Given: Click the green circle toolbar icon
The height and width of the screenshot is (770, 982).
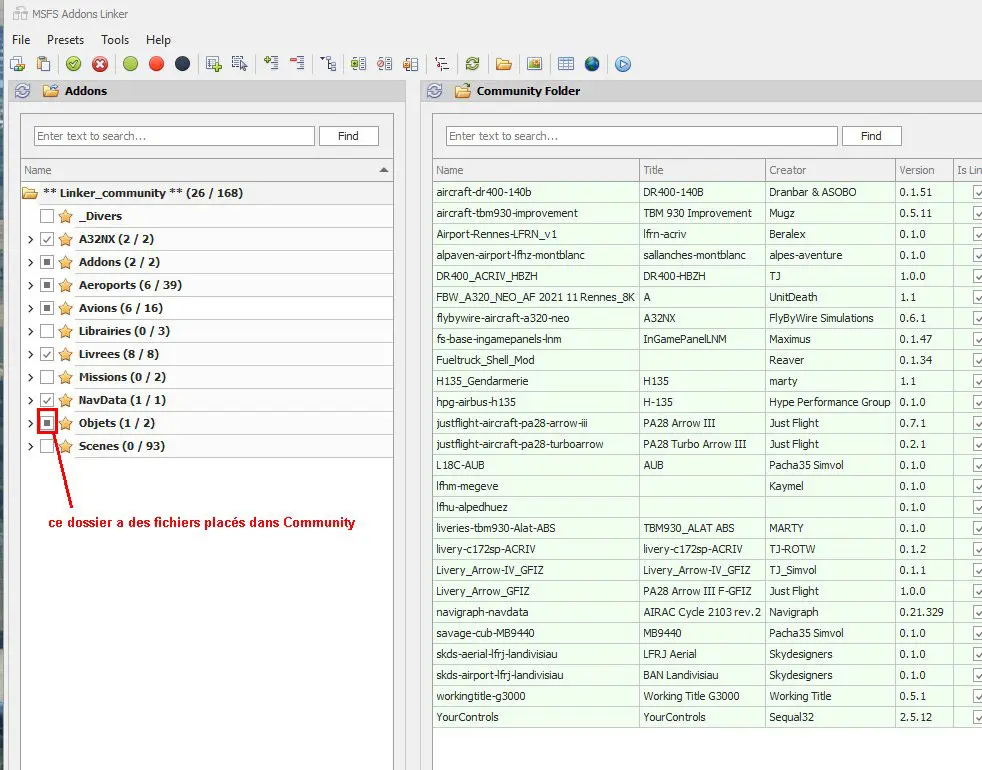Looking at the screenshot, I should (x=130, y=64).
